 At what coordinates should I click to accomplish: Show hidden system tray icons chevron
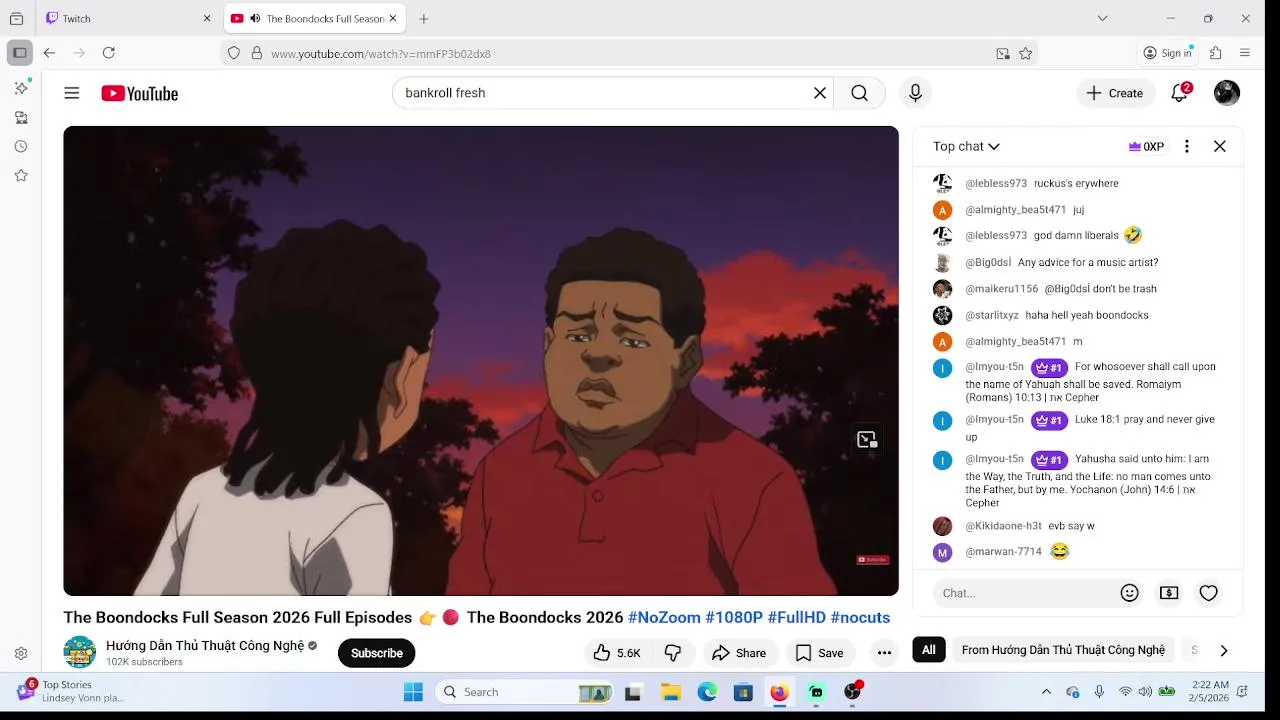coord(1046,692)
